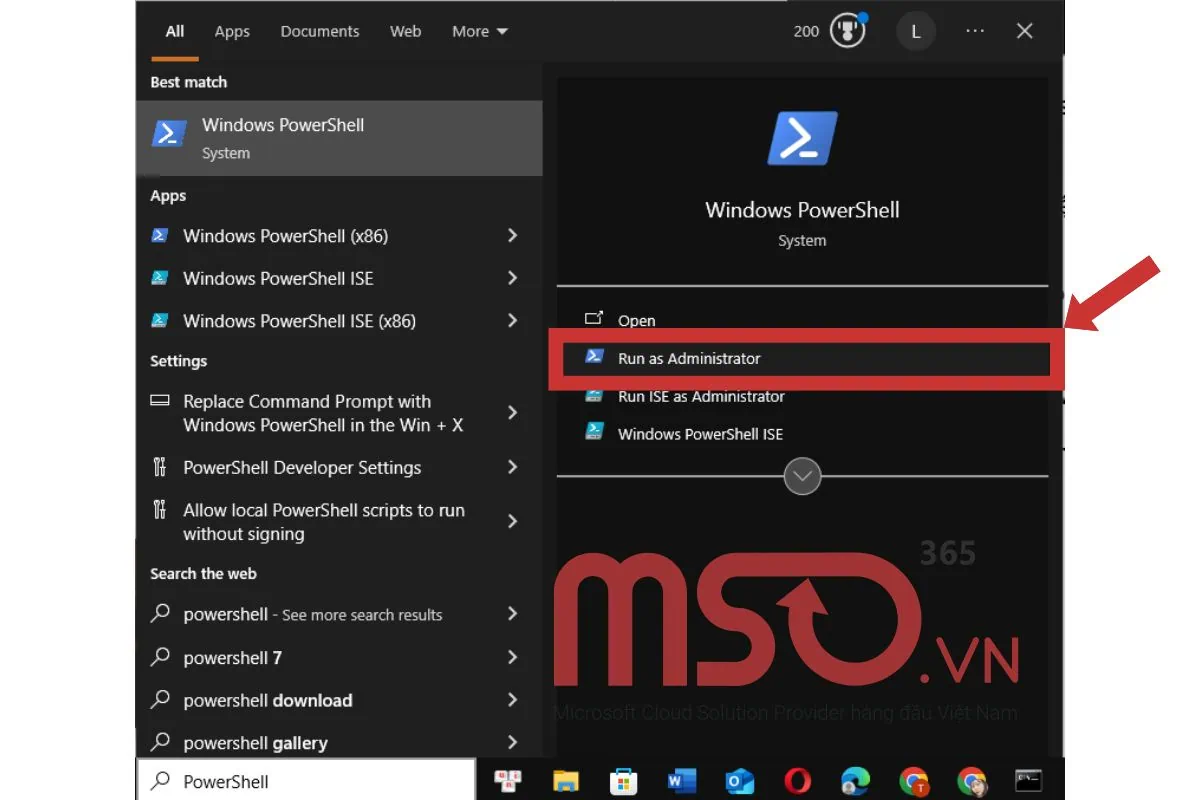This screenshot has height=800, width=1200.
Task: Open Microsoft Word from the taskbar
Action: pos(681,780)
